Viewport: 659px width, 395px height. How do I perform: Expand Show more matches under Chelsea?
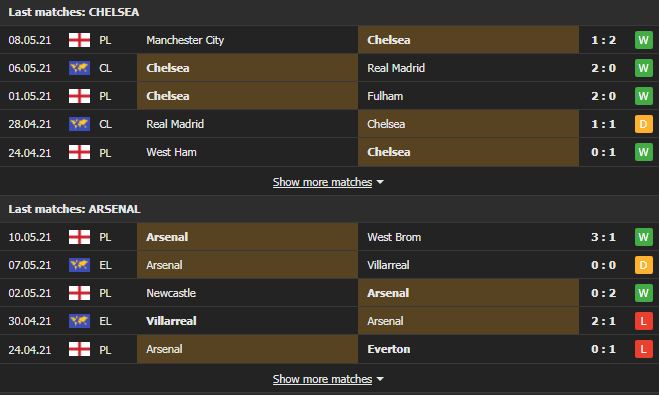point(322,182)
